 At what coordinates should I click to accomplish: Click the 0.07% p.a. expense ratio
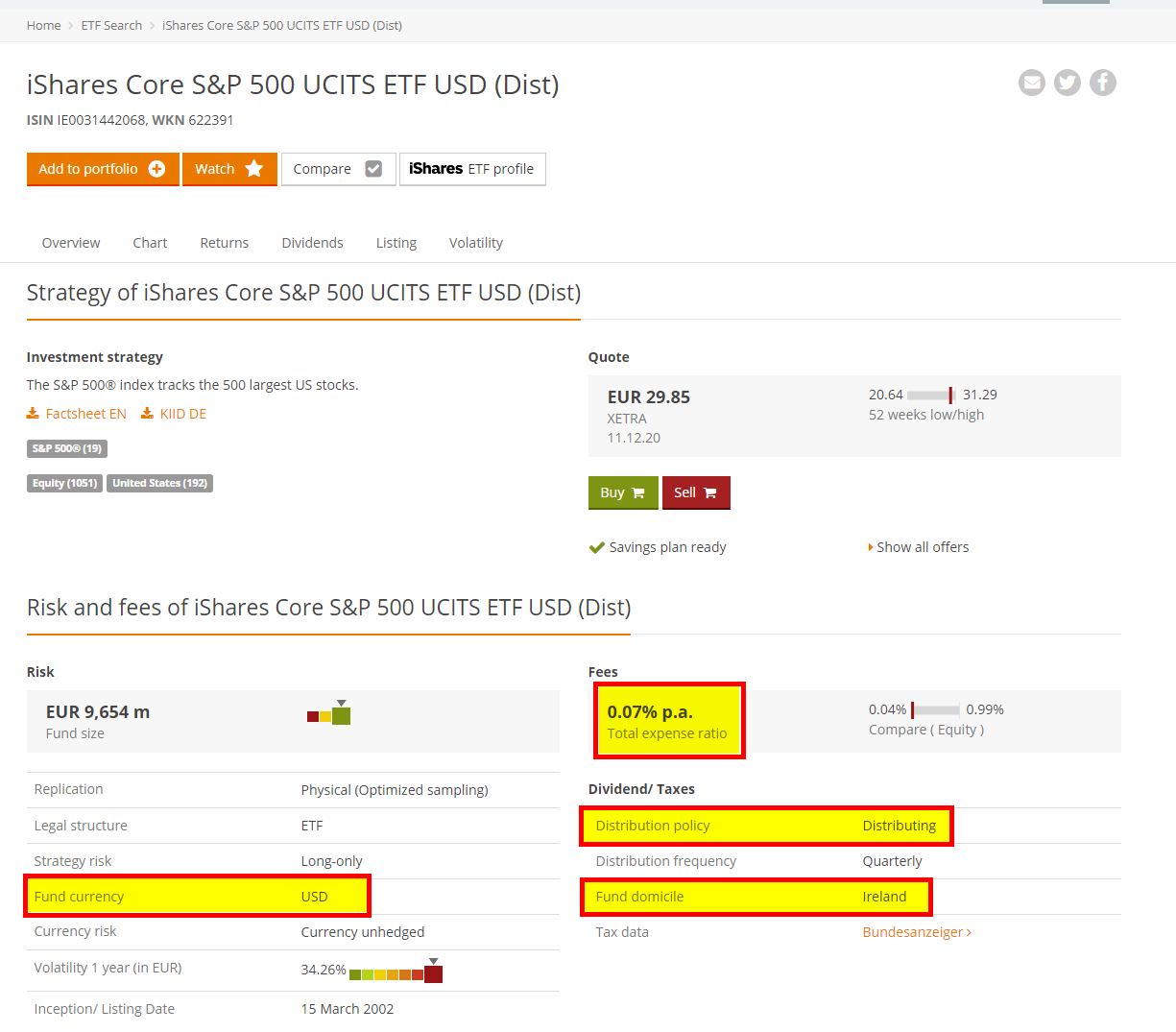pos(650,712)
